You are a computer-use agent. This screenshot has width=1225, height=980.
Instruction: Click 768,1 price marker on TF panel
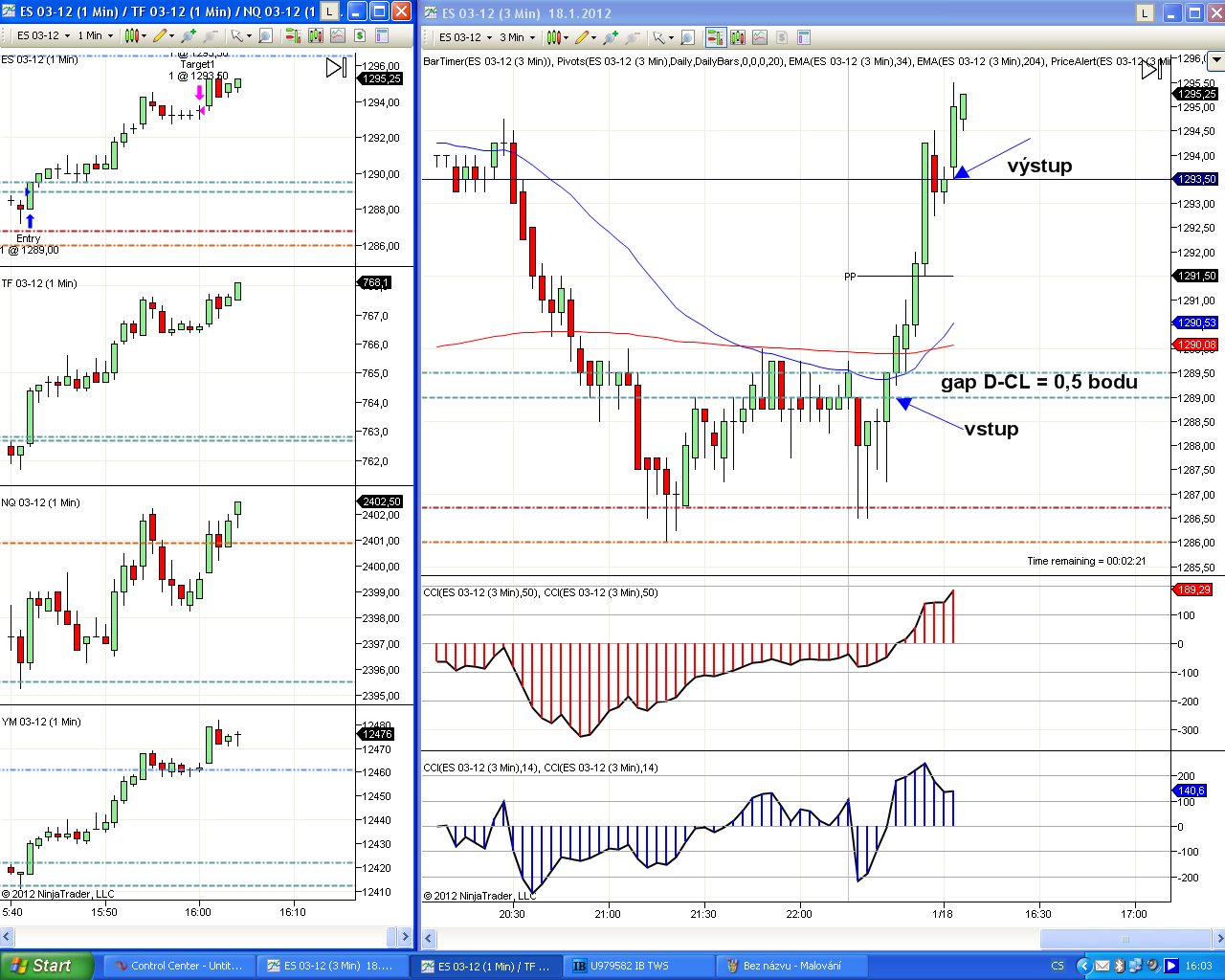click(x=375, y=282)
